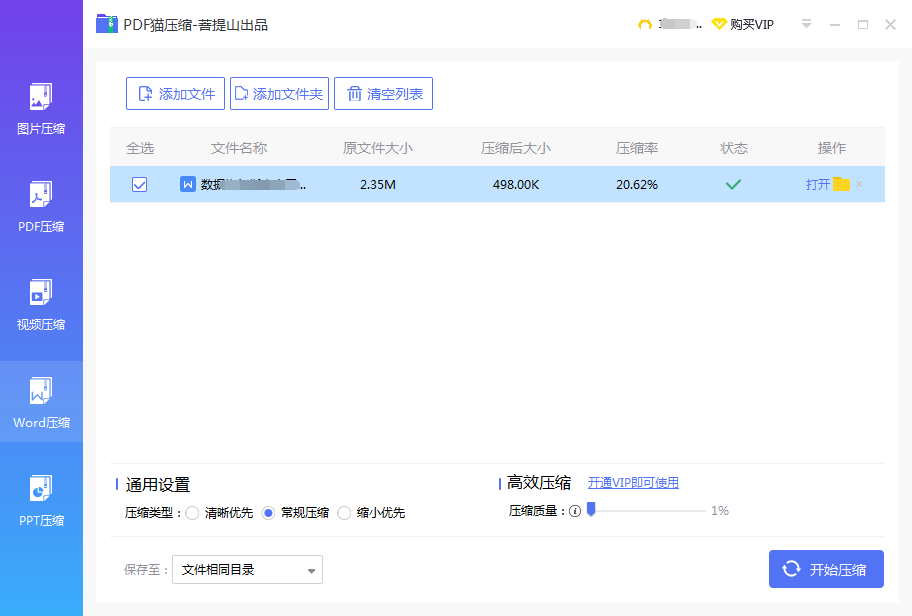Open the PPT压缩 section
This screenshot has width=912, height=616.
tap(41, 500)
